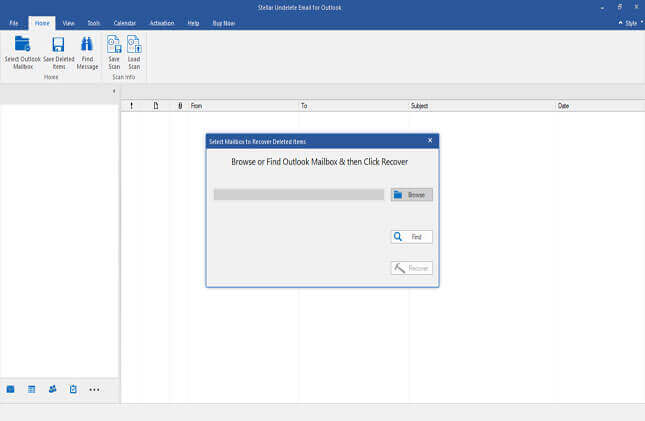Viewport: 645px width, 421px height.
Task: Open contacts view icon in bottom navigation
Action: click(52, 389)
